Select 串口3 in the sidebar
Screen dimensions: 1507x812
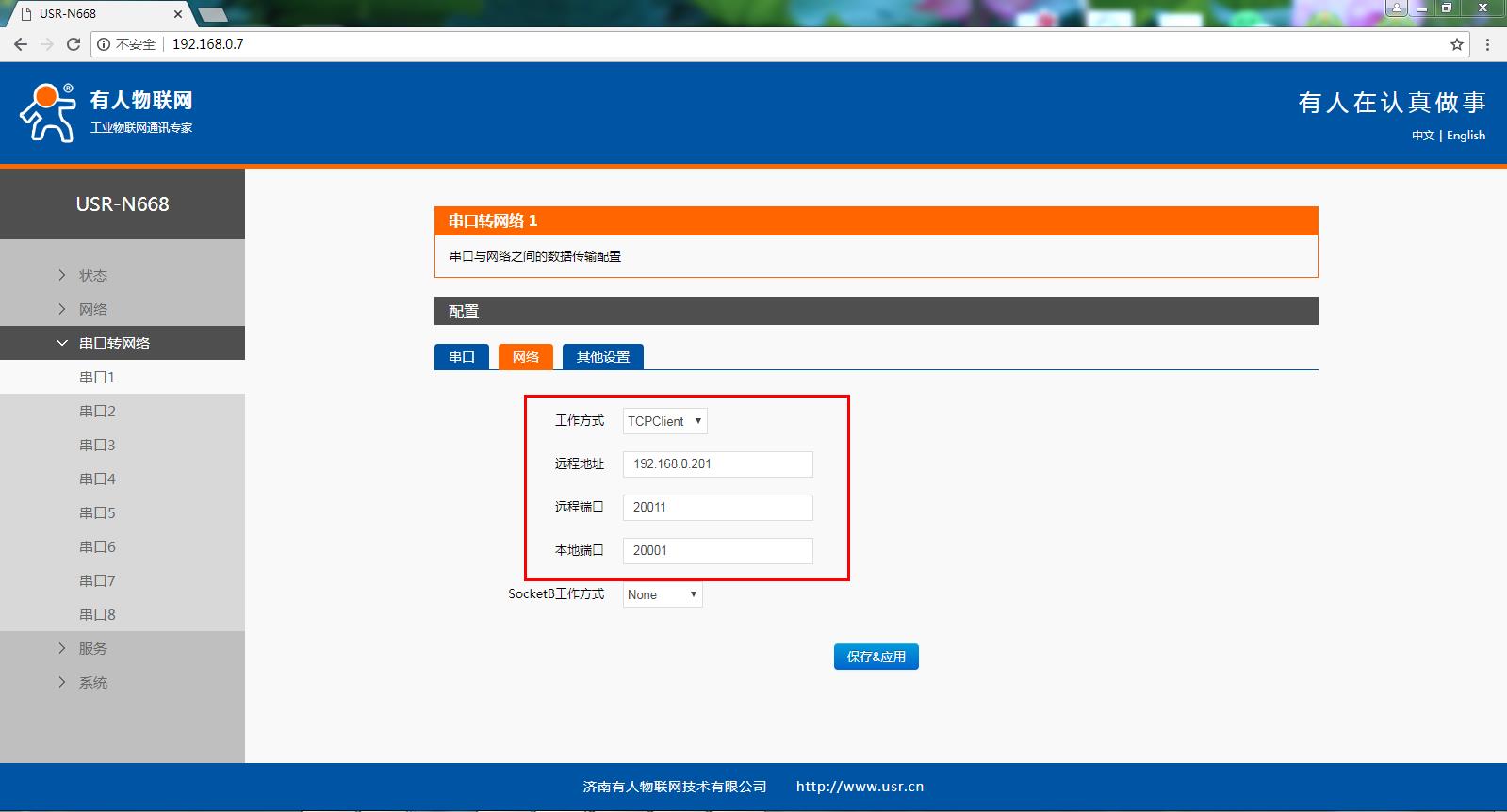point(97,445)
